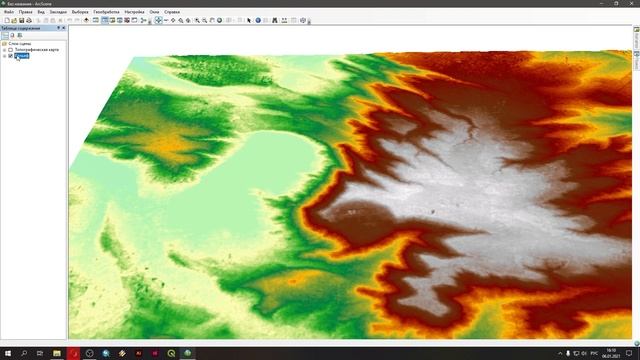The height and width of the screenshot is (360, 640).
Task: Open the first docked tab on right edge
Action: (636, 38)
